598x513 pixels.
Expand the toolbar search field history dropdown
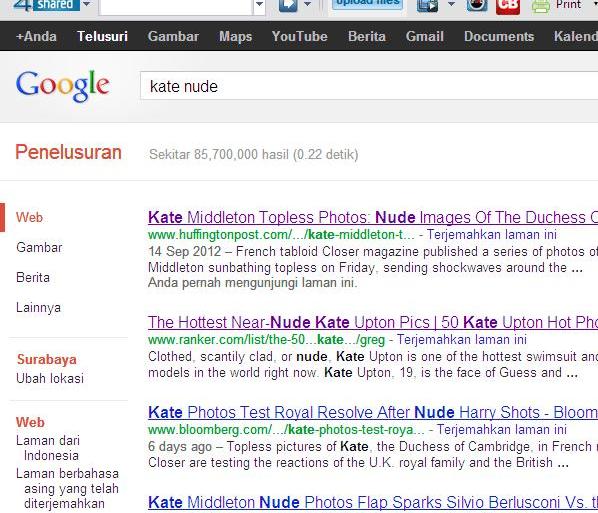coord(259,5)
